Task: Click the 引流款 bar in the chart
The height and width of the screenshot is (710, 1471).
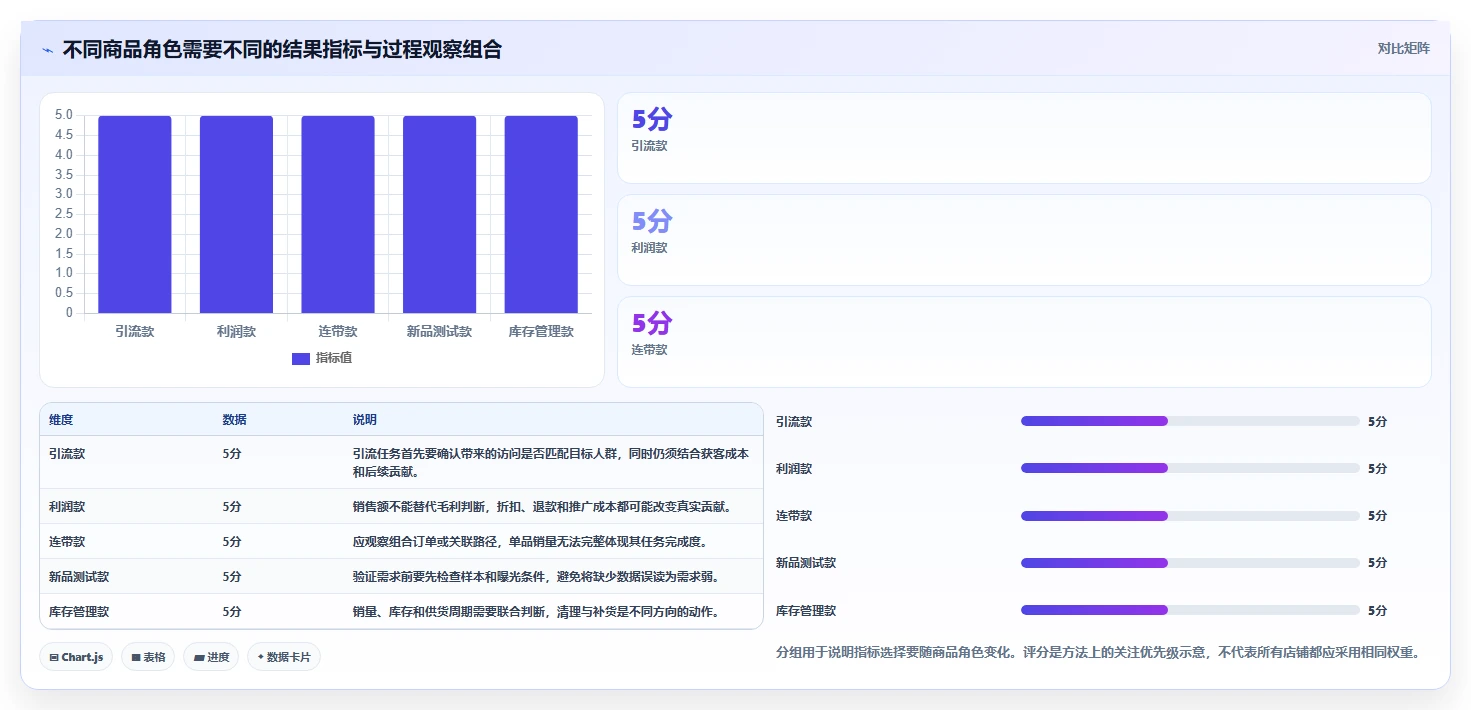Action: 135,214
